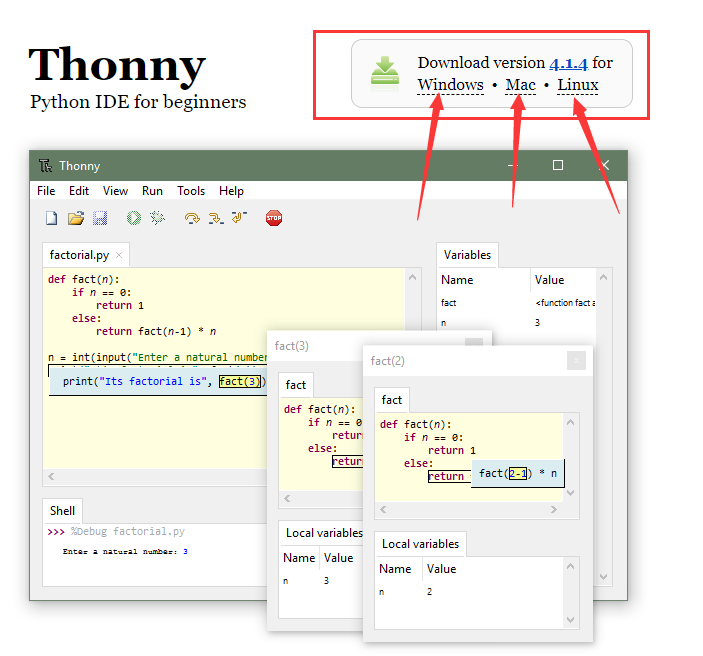Viewport: 703px width, 656px height.
Task: Close the fact(2) frame window
Action: (x=576, y=361)
